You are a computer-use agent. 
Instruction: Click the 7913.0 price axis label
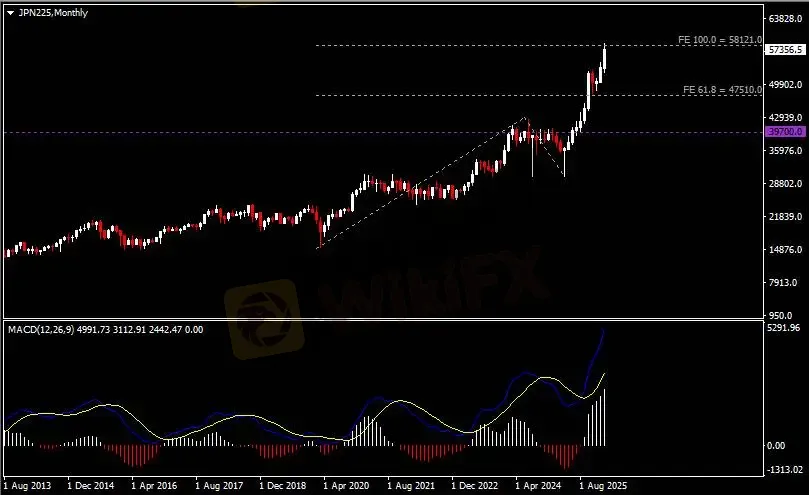[x=783, y=283]
